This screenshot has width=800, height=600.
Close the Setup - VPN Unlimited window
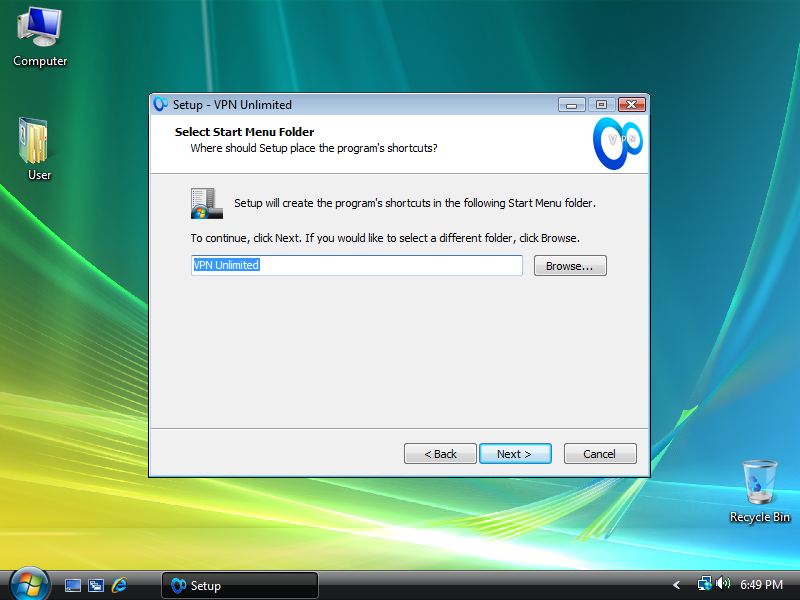pyautogui.click(x=632, y=105)
